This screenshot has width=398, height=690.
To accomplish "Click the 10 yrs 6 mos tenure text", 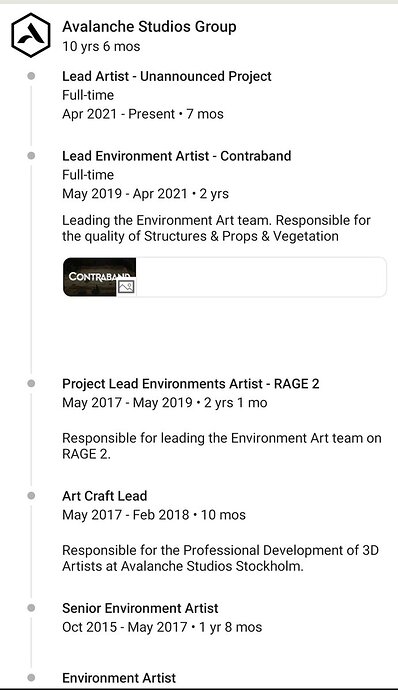I will (101, 47).
